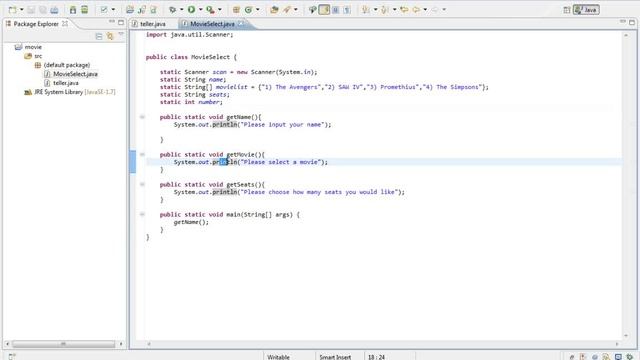Screen dimensions: 640x360
Task: Click the Save All toolbar icon
Action: (x=42, y=9)
